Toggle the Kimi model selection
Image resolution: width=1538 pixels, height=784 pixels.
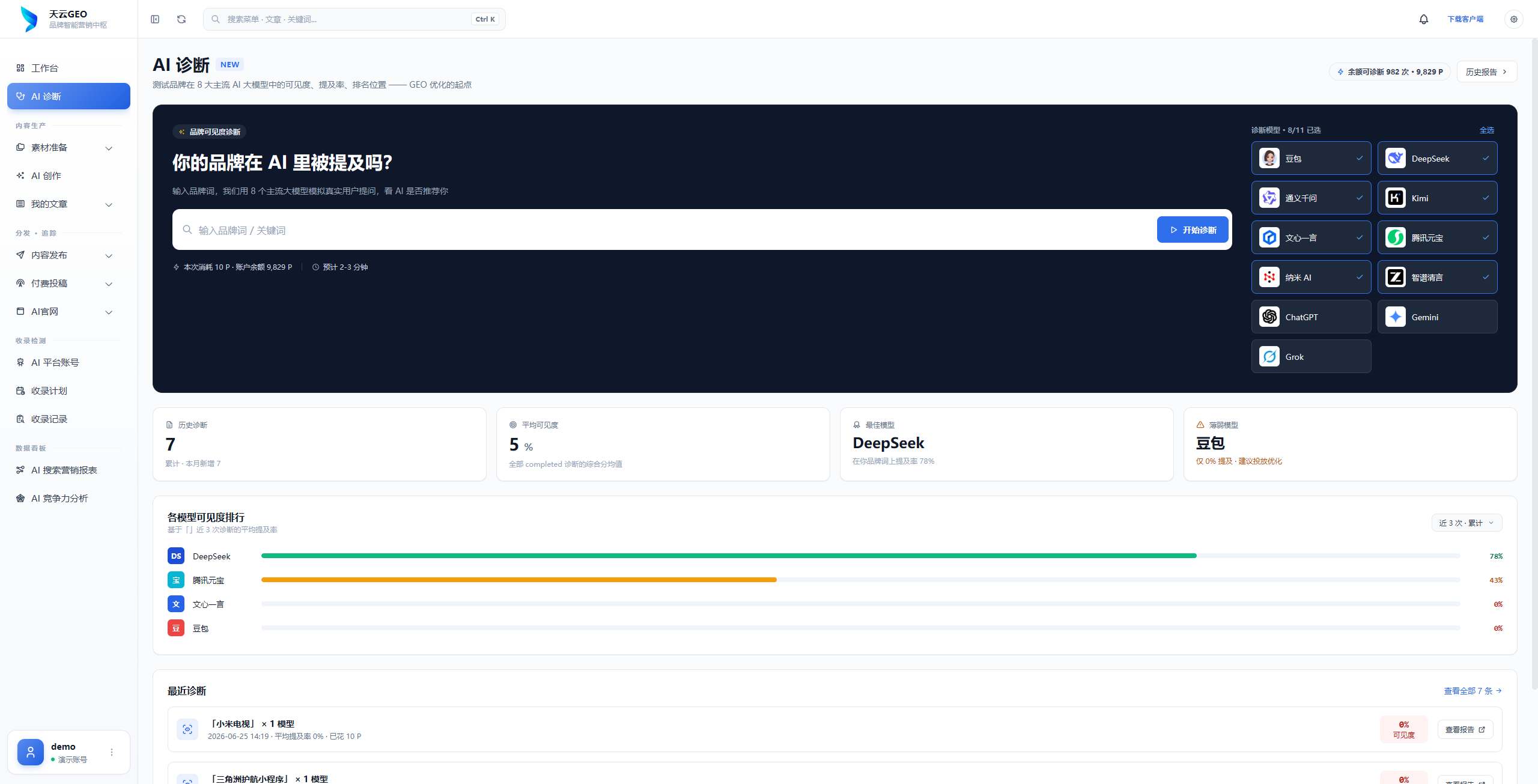point(1438,198)
